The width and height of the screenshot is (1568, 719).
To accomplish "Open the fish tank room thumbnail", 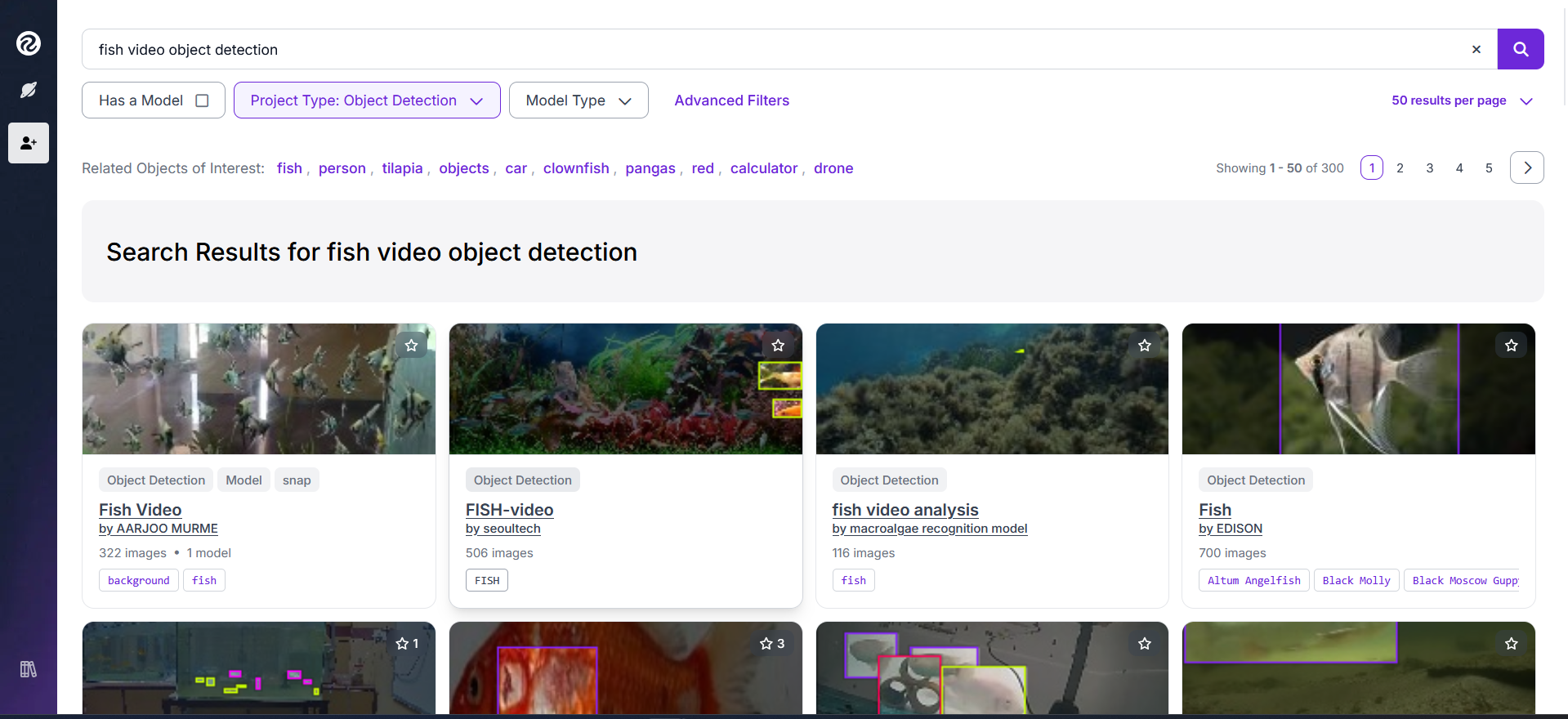I will (259, 668).
